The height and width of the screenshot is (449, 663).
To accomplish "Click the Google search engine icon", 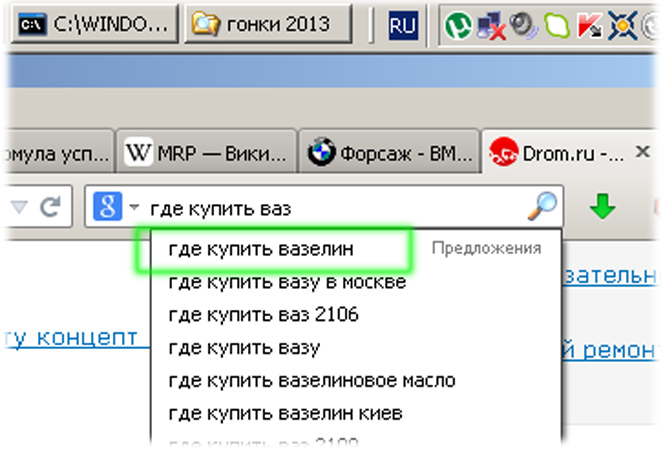I will click(106, 207).
